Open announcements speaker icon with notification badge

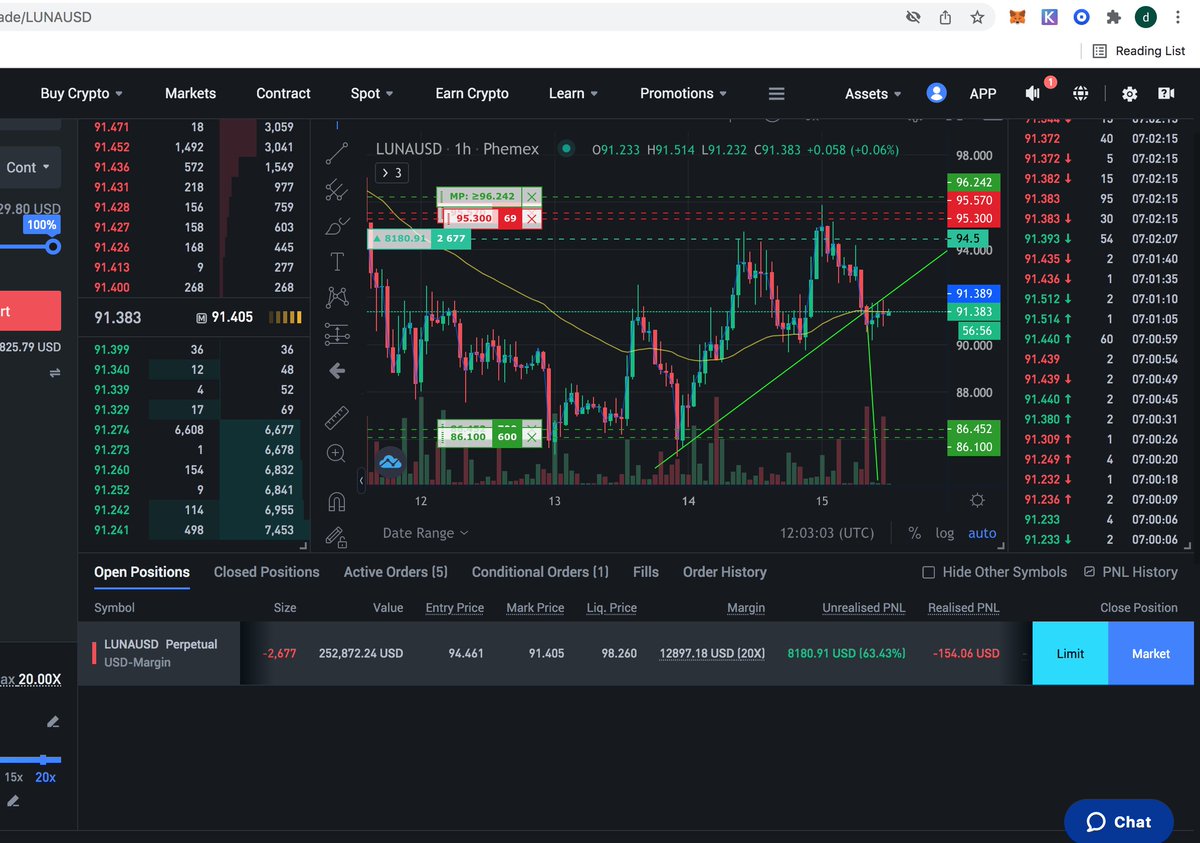click(1034, 93)
